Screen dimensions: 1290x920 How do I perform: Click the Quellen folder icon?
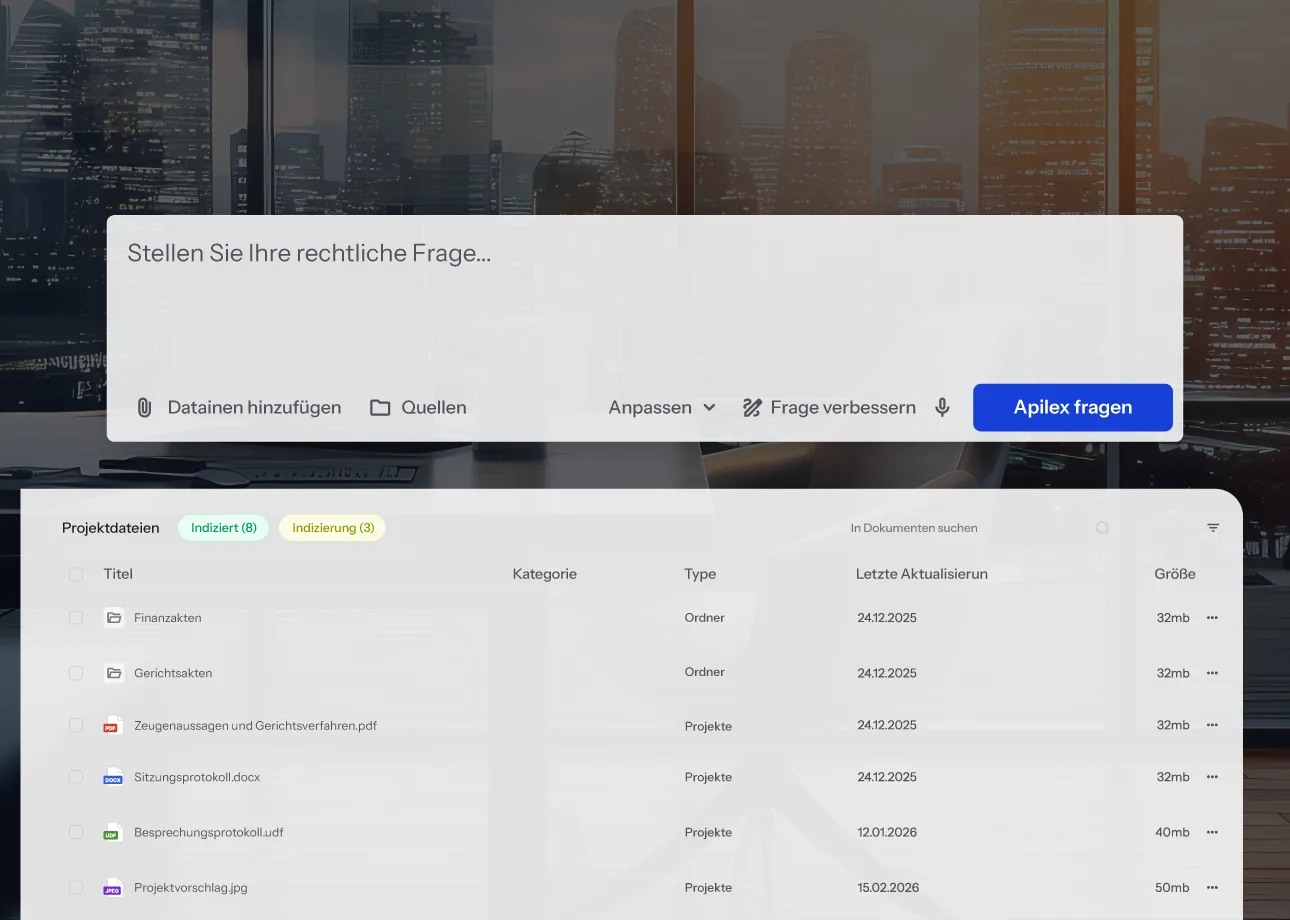click(x=380, y=408)
